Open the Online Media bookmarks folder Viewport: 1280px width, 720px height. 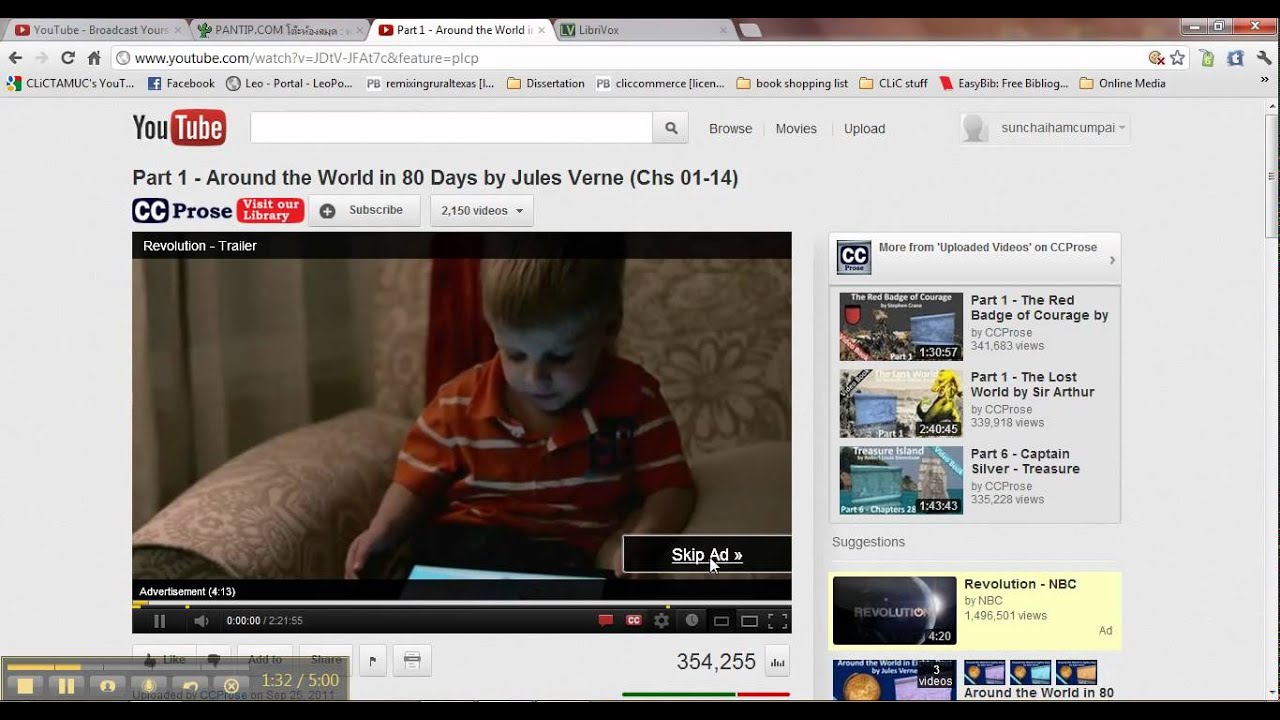(1122, 84)
